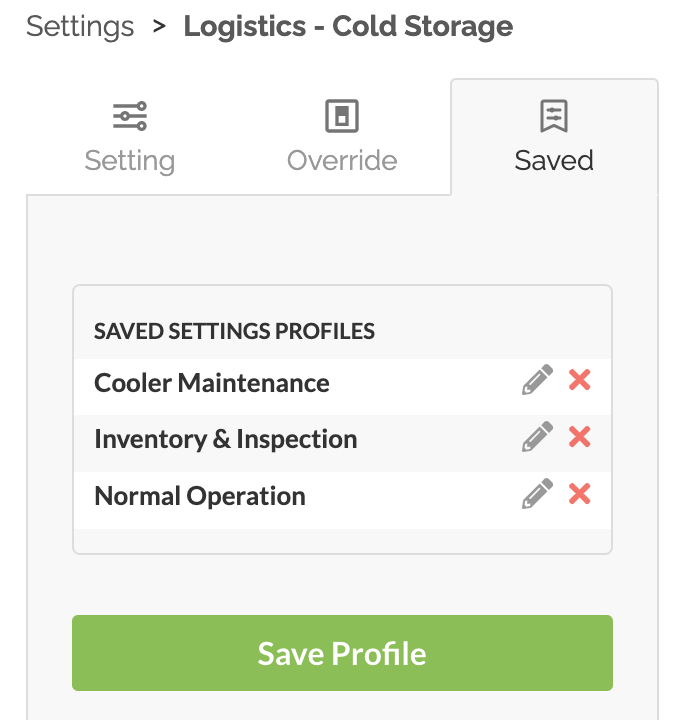Click the Saved Settings Profiles header
Image resolution: width=686 pixels, height=720 pixels.
pyautogui.click(x=234, y=331)
